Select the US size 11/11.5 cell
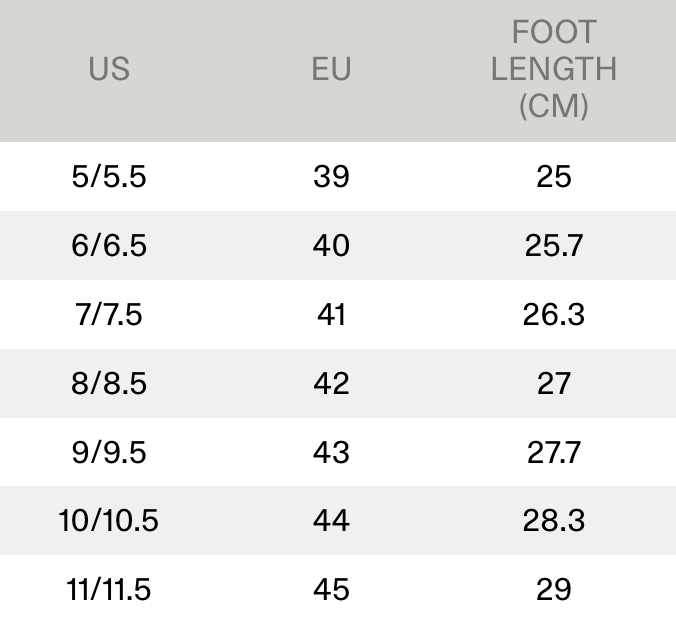This screenshot has height=624, width=676. coord(109,590)
